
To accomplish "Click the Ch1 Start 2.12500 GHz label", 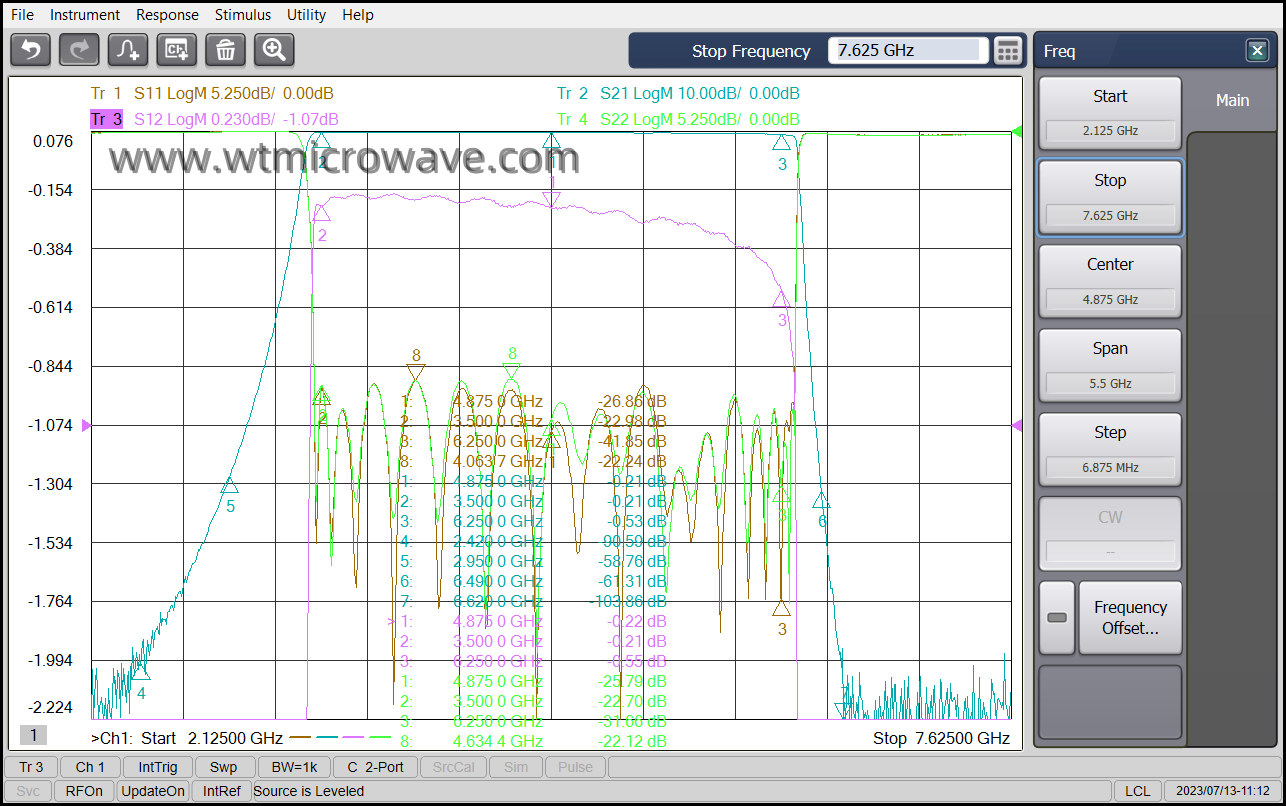I will [x=186, y=738].
